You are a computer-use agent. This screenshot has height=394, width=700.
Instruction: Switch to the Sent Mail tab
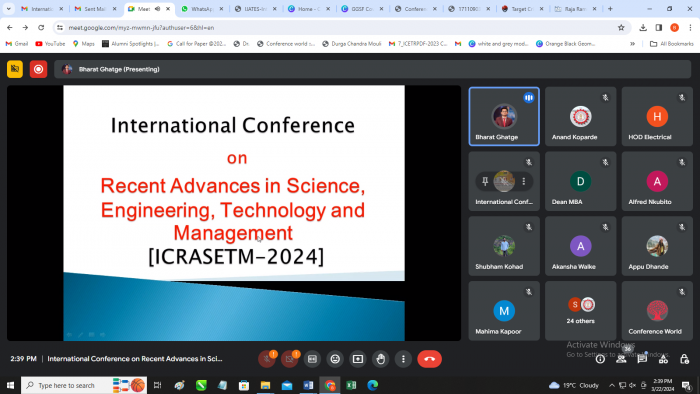click(96, 9)
